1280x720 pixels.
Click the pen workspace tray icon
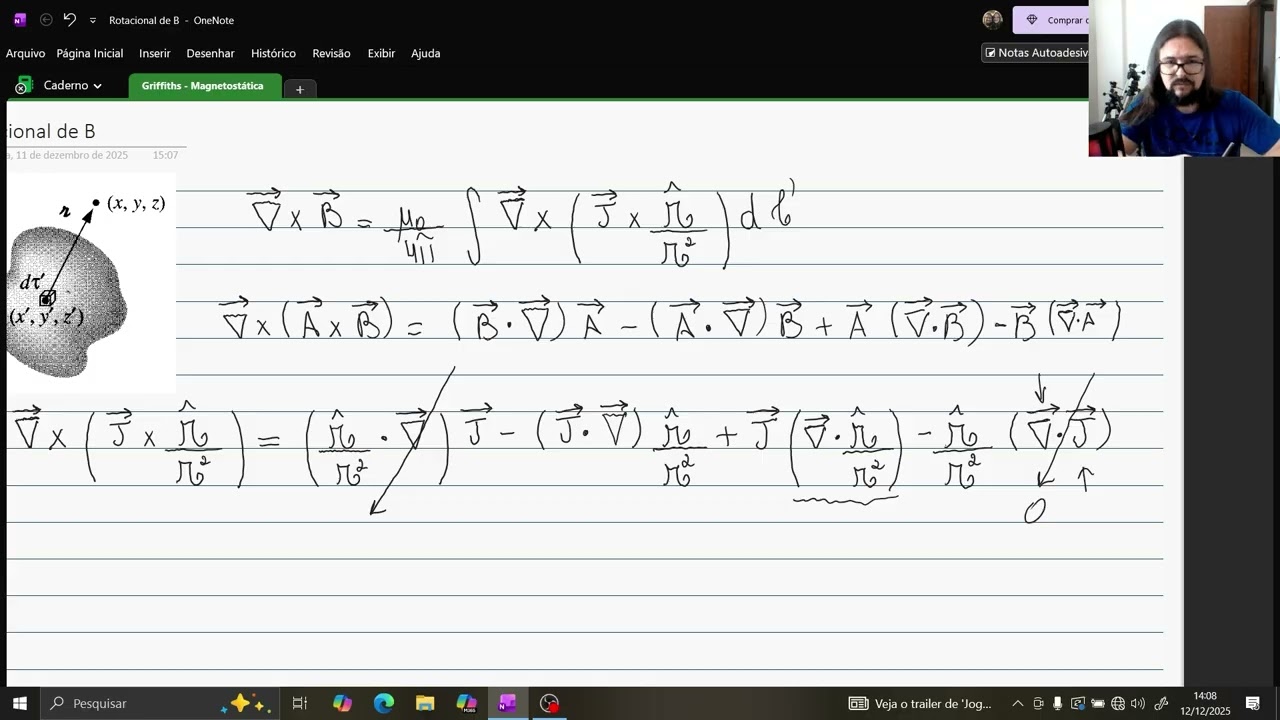click(x=1161, y=703)
